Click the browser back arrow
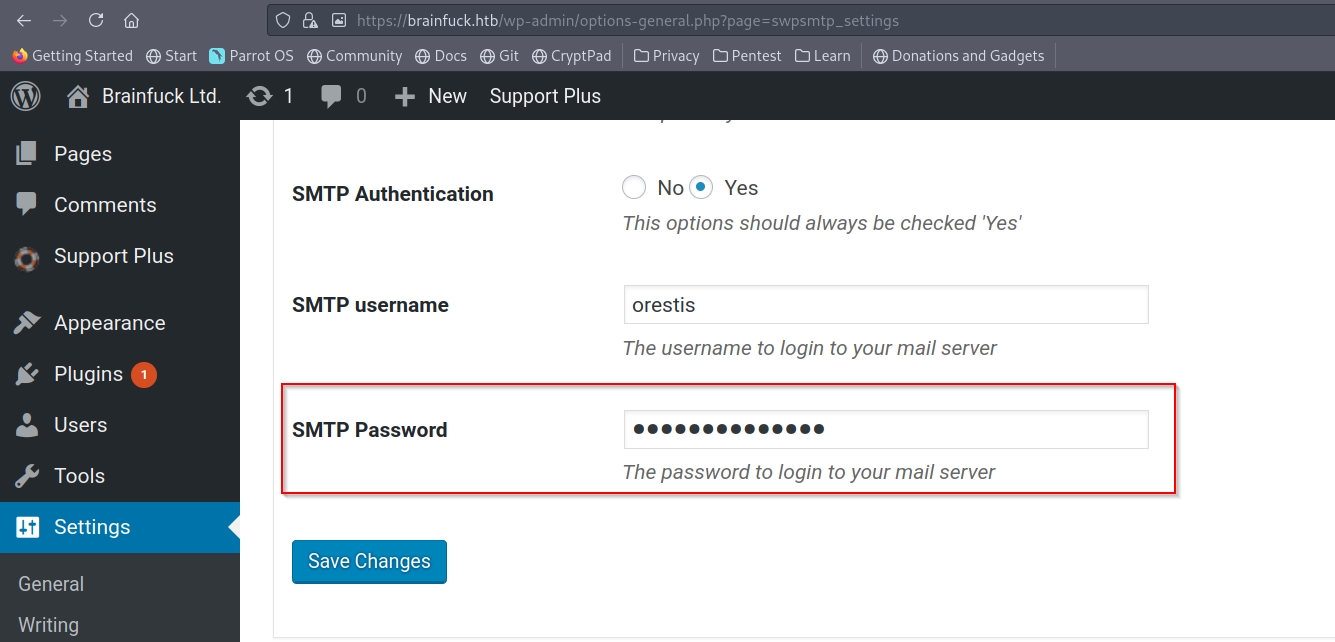1335x642 pixels. pyautogui.click(x=24, y=20)
